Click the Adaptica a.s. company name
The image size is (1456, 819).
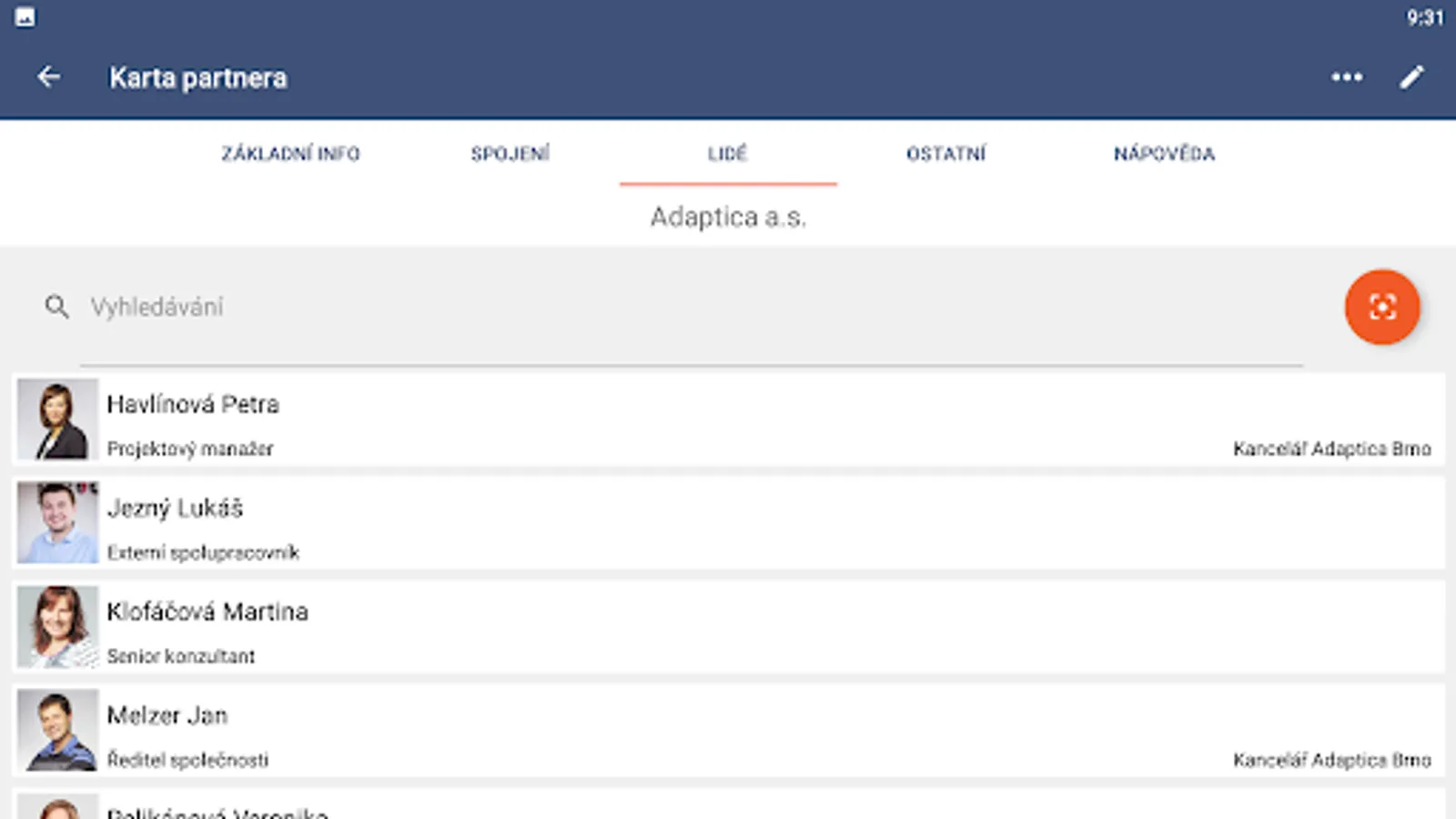click(728, 217)
